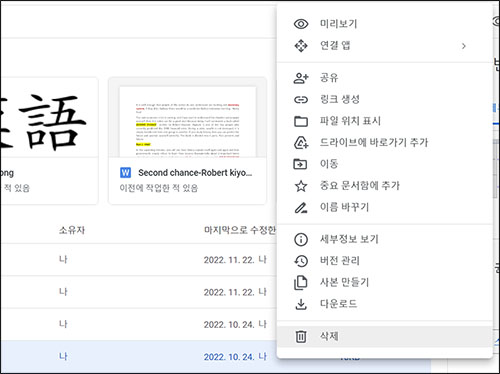This screenshot has height=374, width=500.
Task: Select 다운로드 from the menu
Action: 385,304
